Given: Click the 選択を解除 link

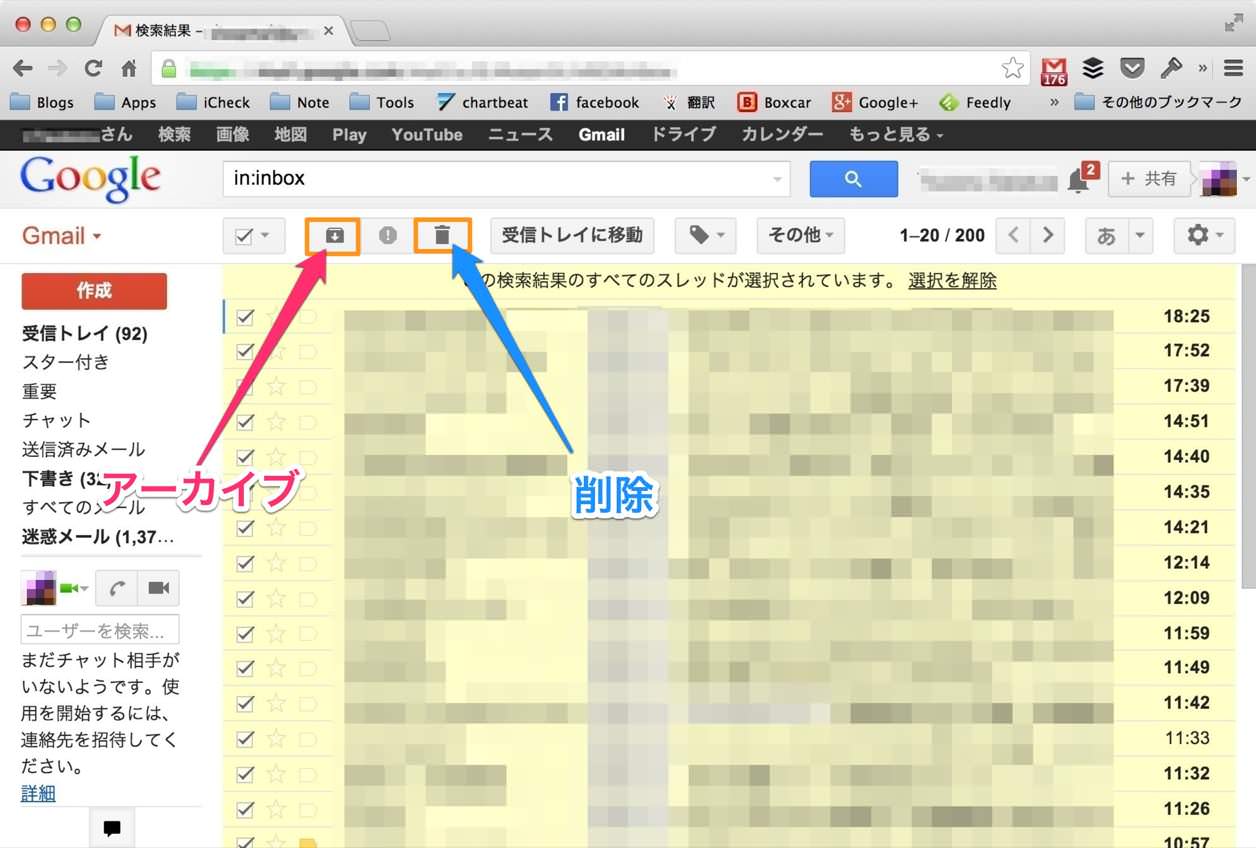Looking at the screenshot, I should (x=952, y=281).
